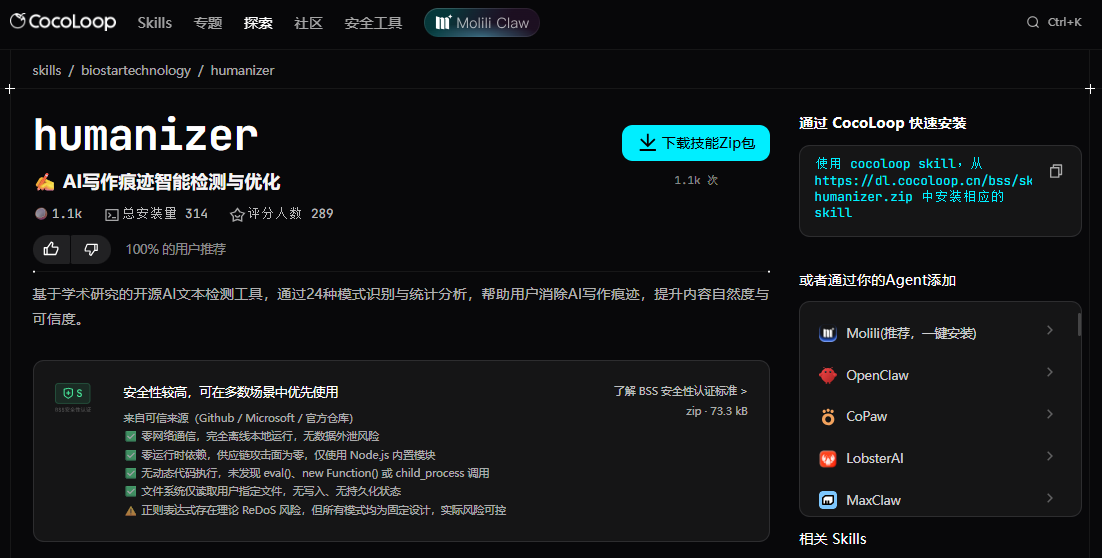Copy the cocoloop skill install command
The image size is (1102, 558).
click(1055, 172)
